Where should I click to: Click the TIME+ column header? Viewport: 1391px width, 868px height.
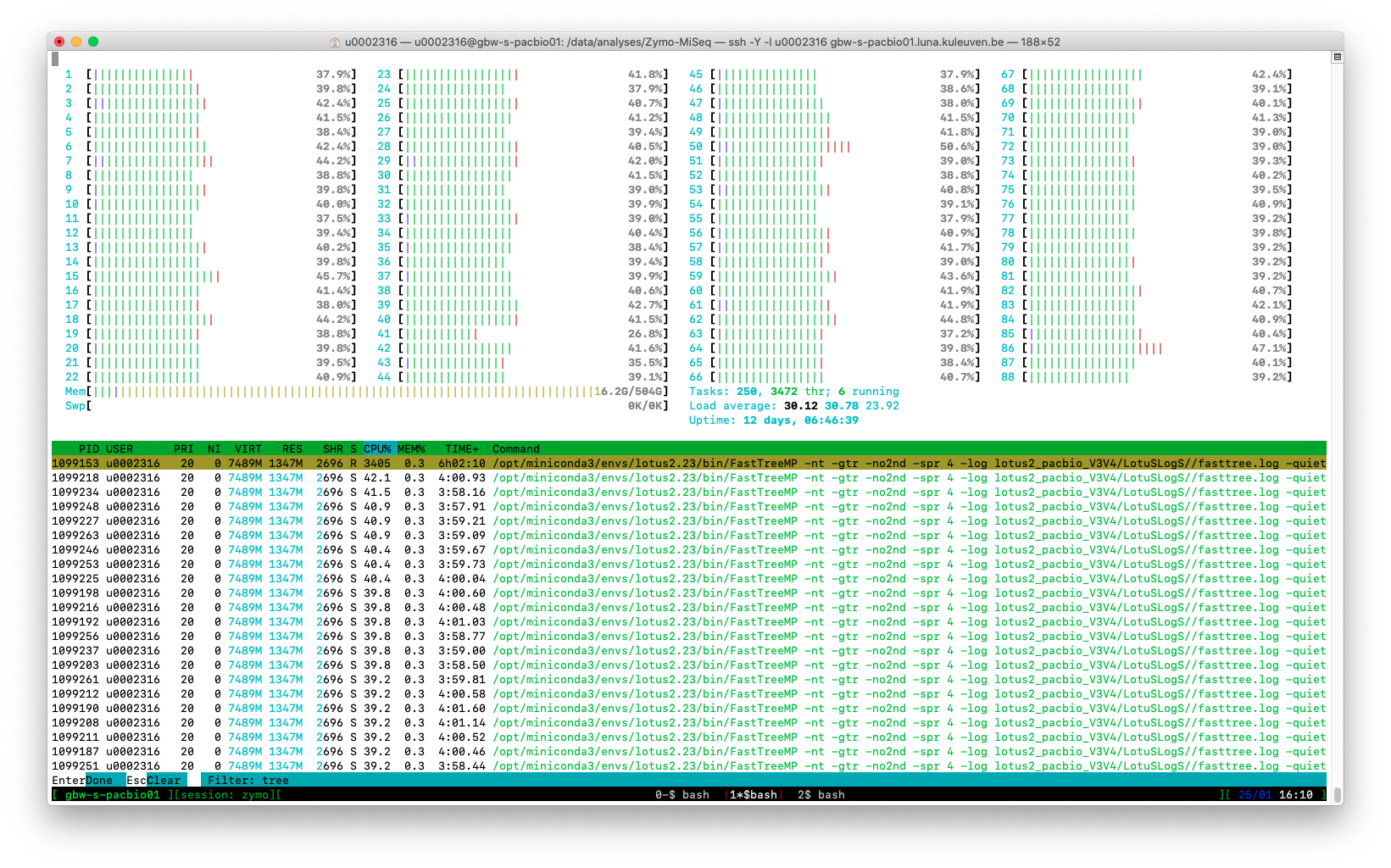[462, 449]
